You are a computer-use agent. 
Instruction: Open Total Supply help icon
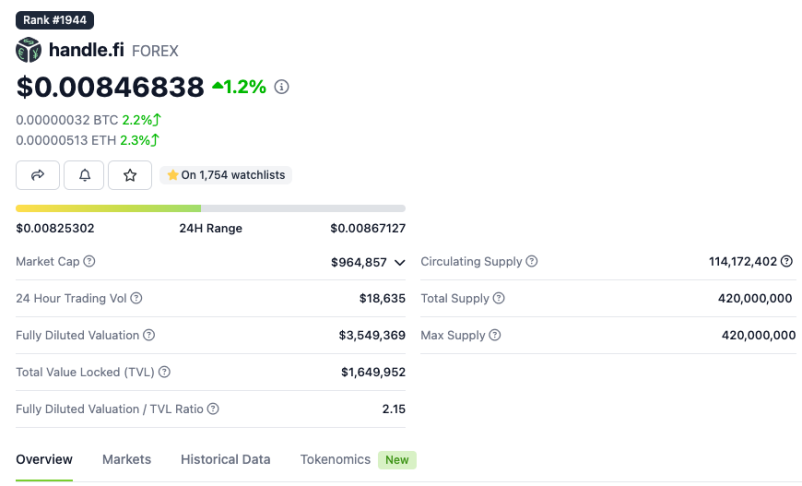pyautogui.click(x=499, y=298)
